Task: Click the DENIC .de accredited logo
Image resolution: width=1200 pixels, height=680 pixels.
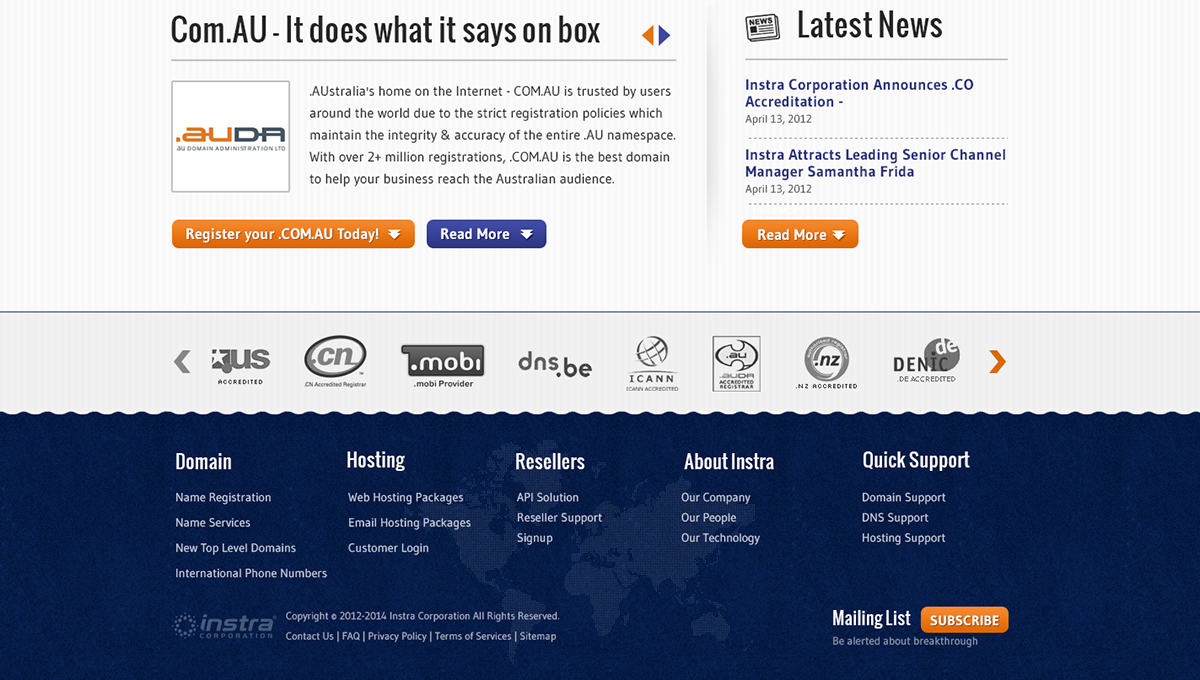Action: click(926, 361)
